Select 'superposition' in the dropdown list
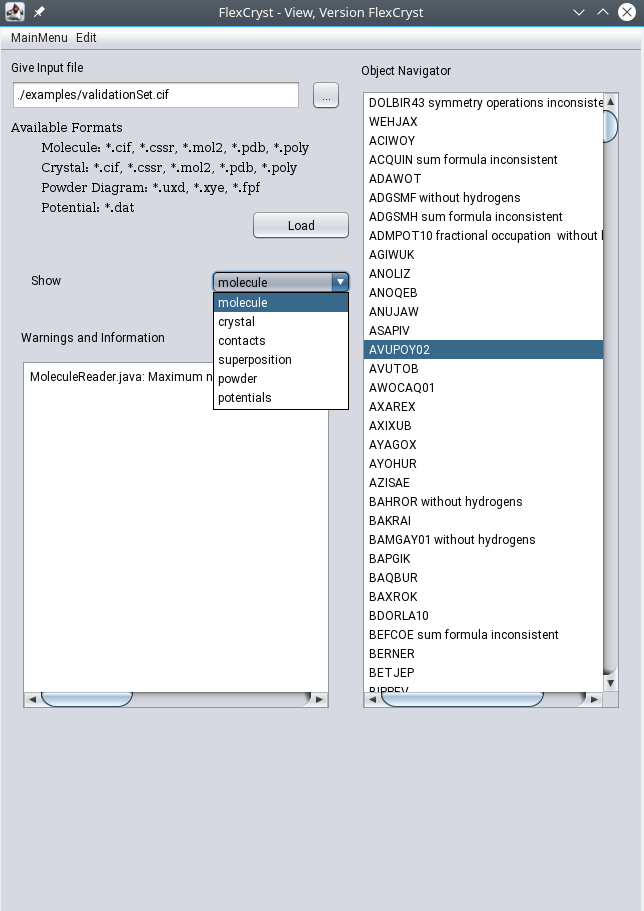Image resolution: width=644 pixels, height=911 pixels. tap(281, 360)
